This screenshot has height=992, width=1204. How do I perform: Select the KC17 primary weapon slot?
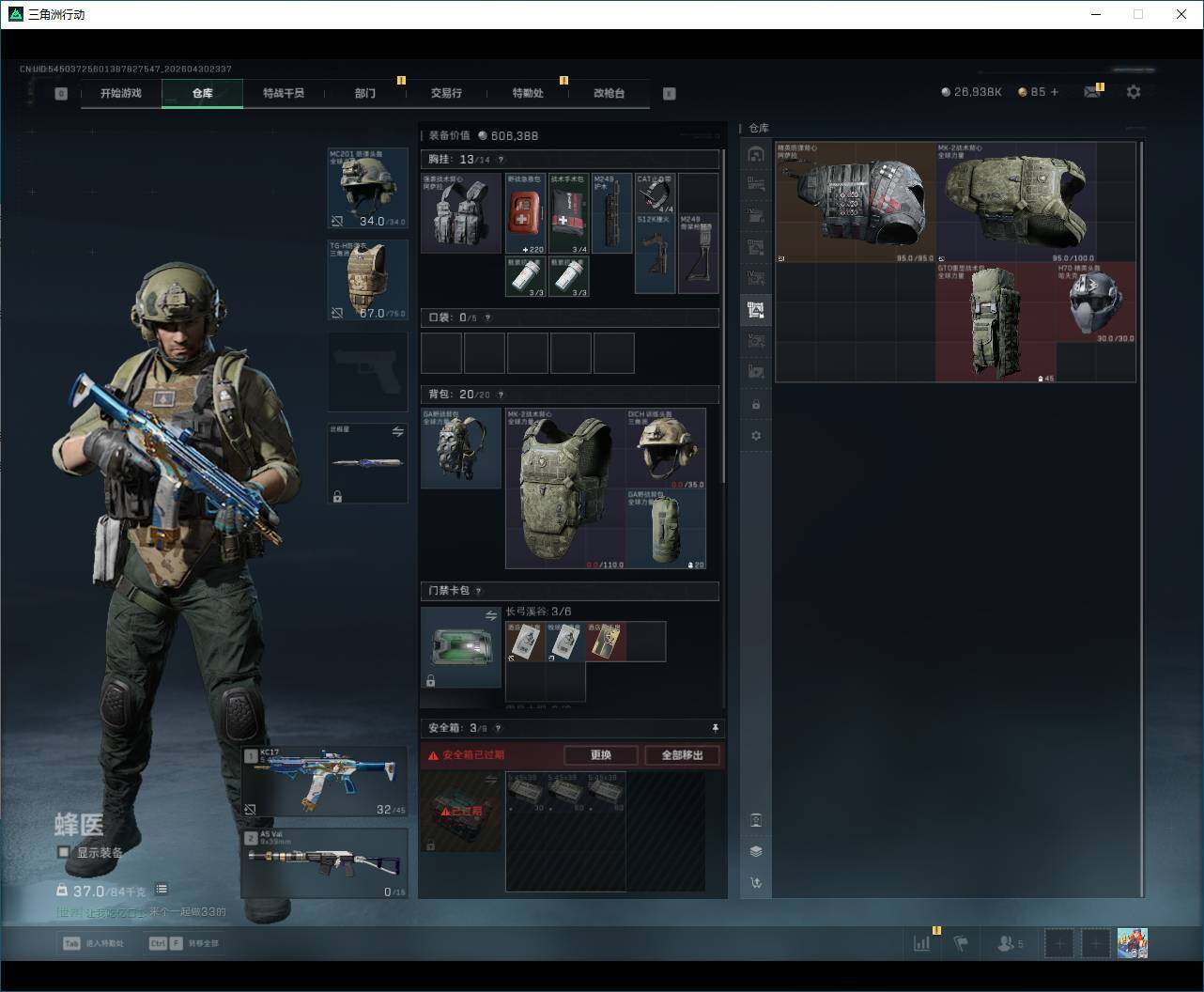tap(325, 782)
